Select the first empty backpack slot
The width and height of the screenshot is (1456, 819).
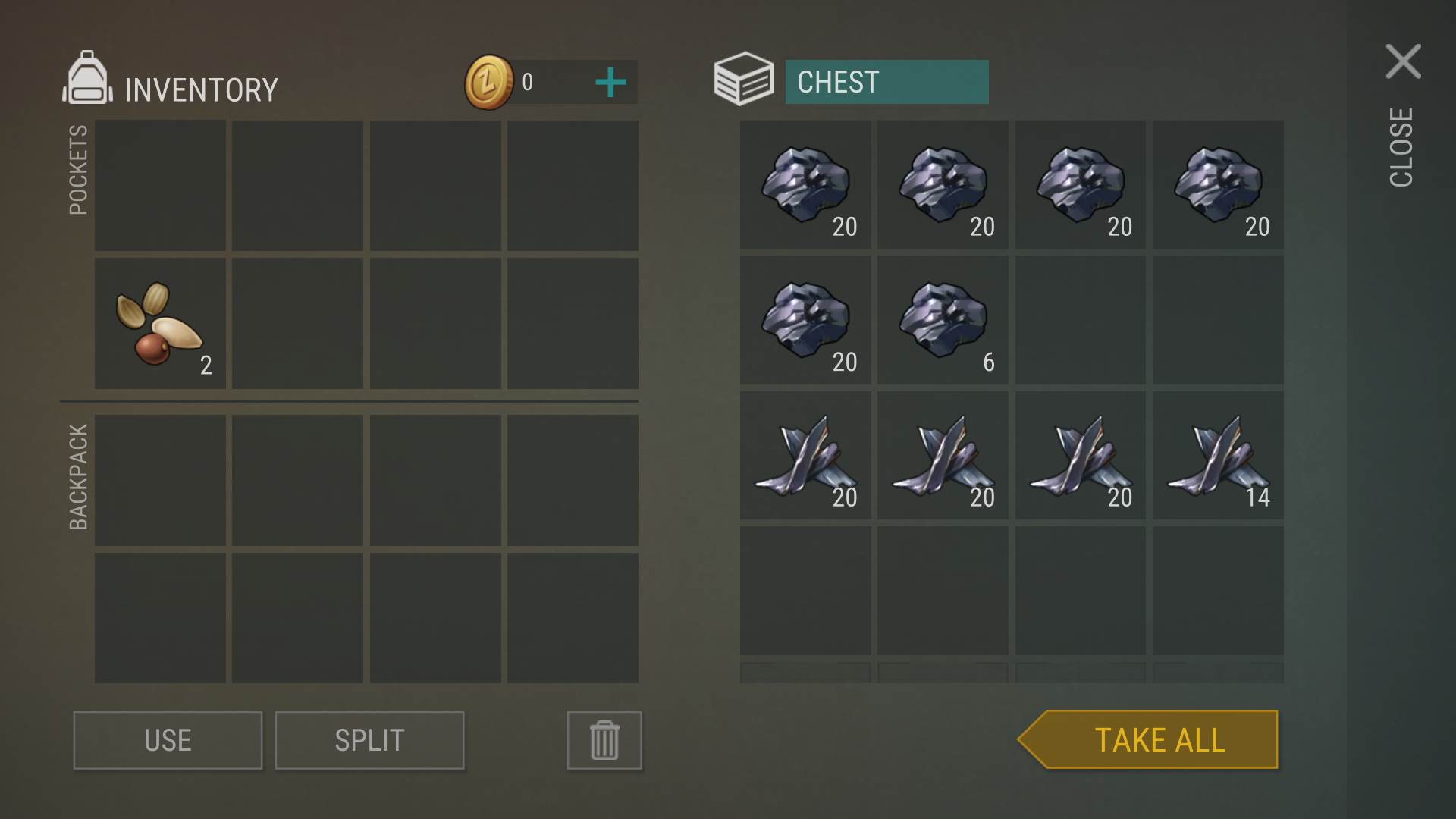click(160, 480)
